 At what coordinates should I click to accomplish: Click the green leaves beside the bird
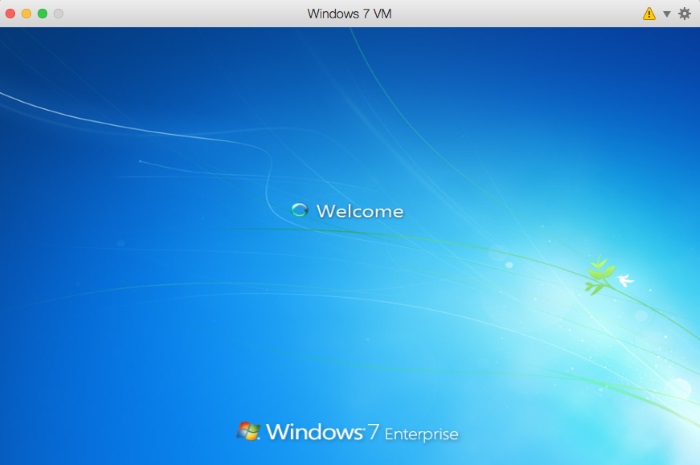599,276
